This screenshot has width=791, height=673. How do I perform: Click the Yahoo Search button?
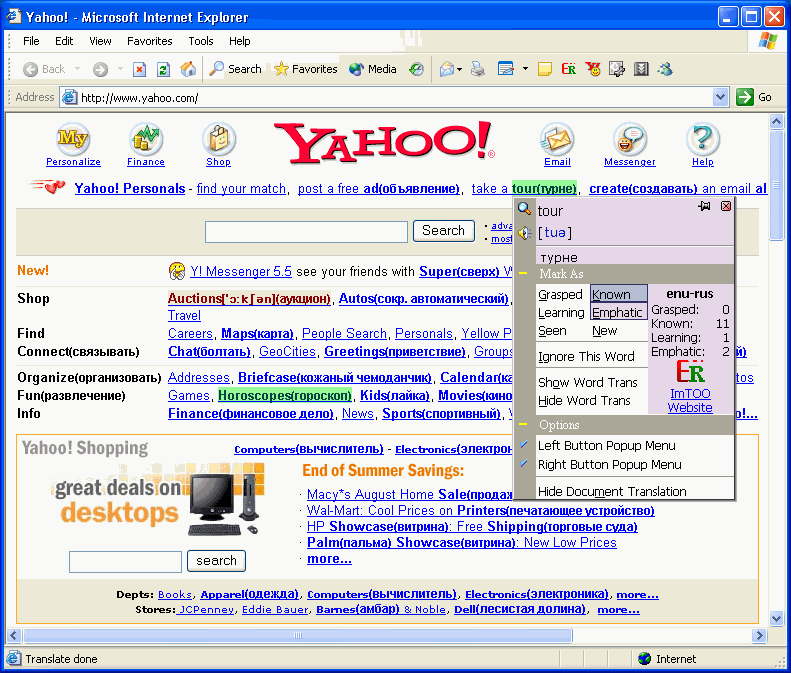pyautogui.click(x=443, y=231)
